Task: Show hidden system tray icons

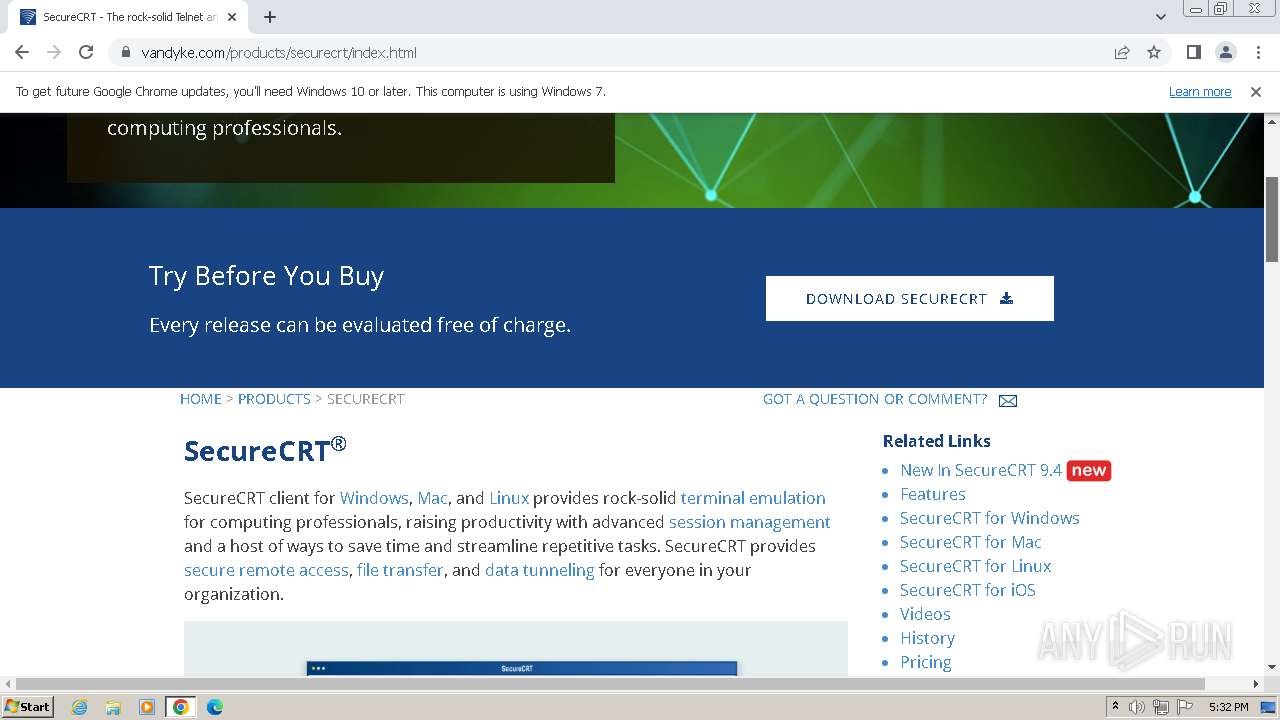Action: click(1115, 707)
